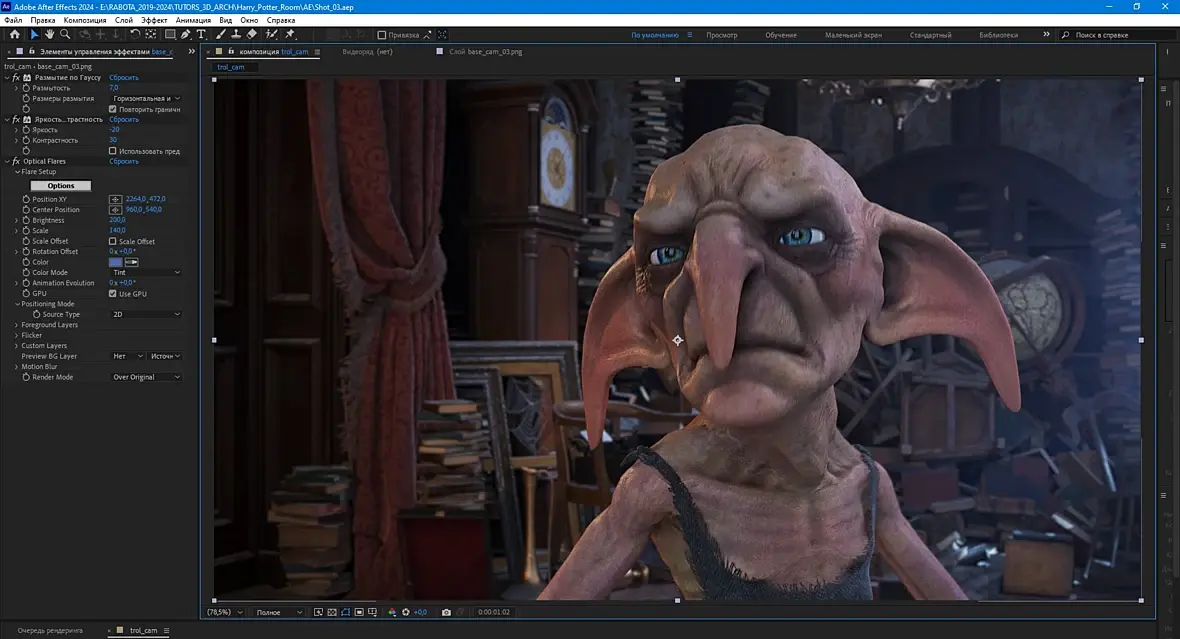Image resolution: width=1180 pixels, height=639 pixels.
Task: Click the snapshot camera icon
Action: tap(446, 613)
